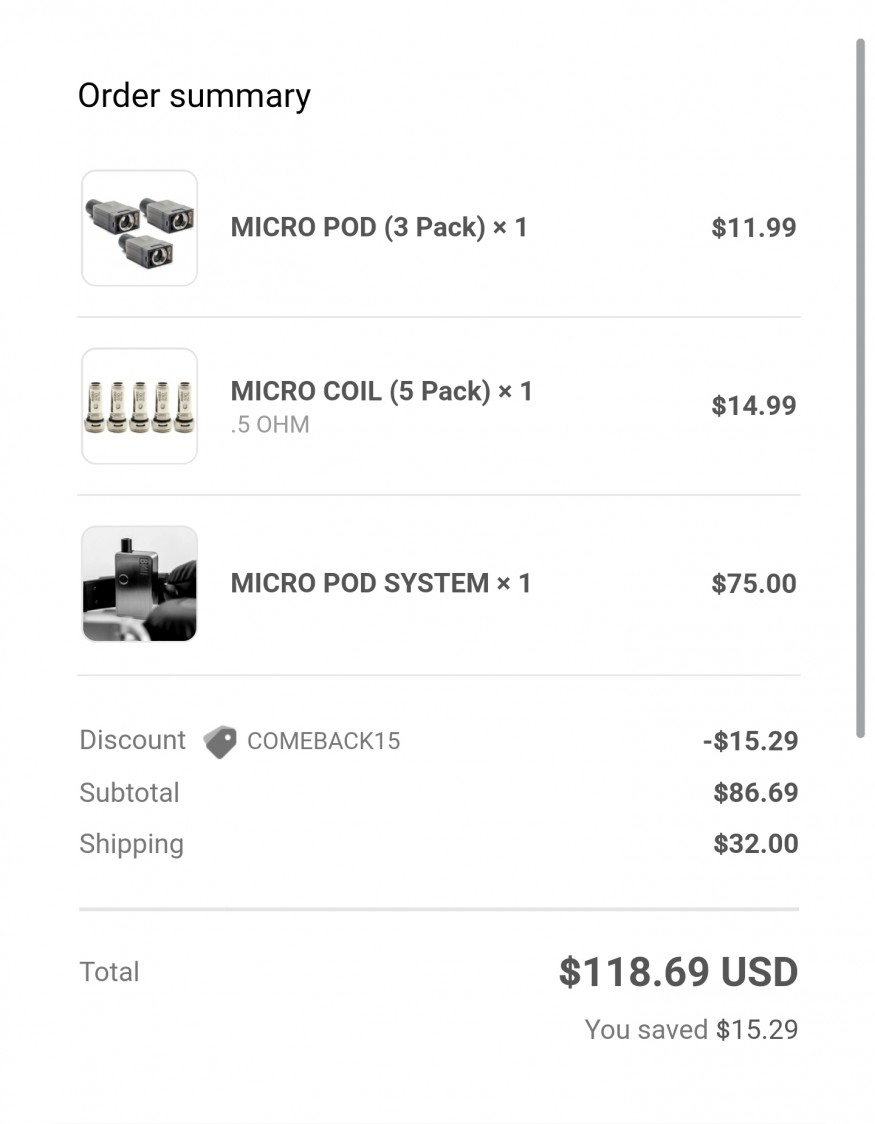This screenshot has height=1124, width=875.
Task: Click the vertical scrollbar on the right
Action: pos(860,388)
